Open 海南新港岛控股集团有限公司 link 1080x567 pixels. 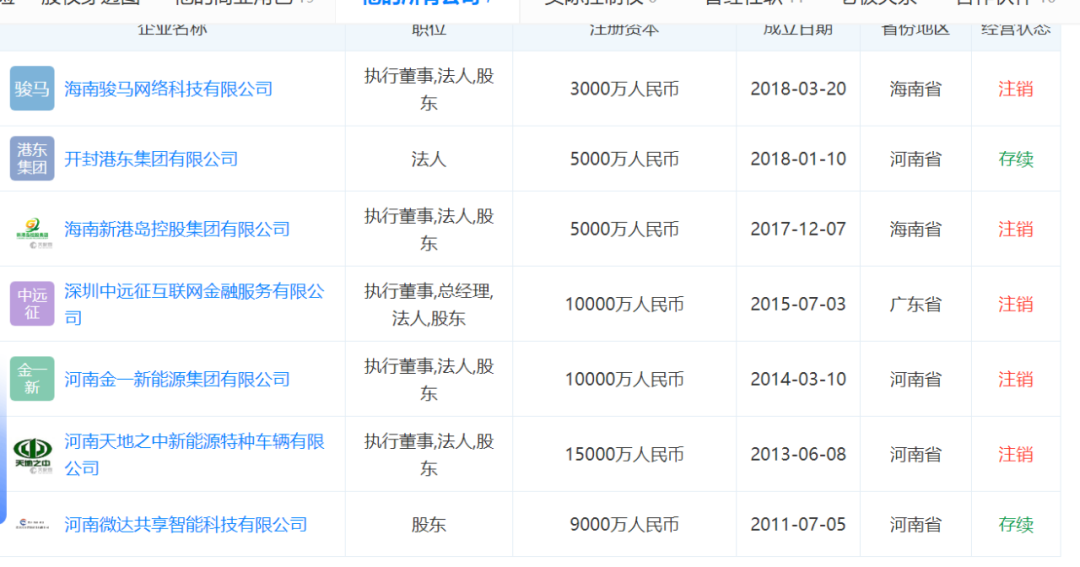(177, 229)
